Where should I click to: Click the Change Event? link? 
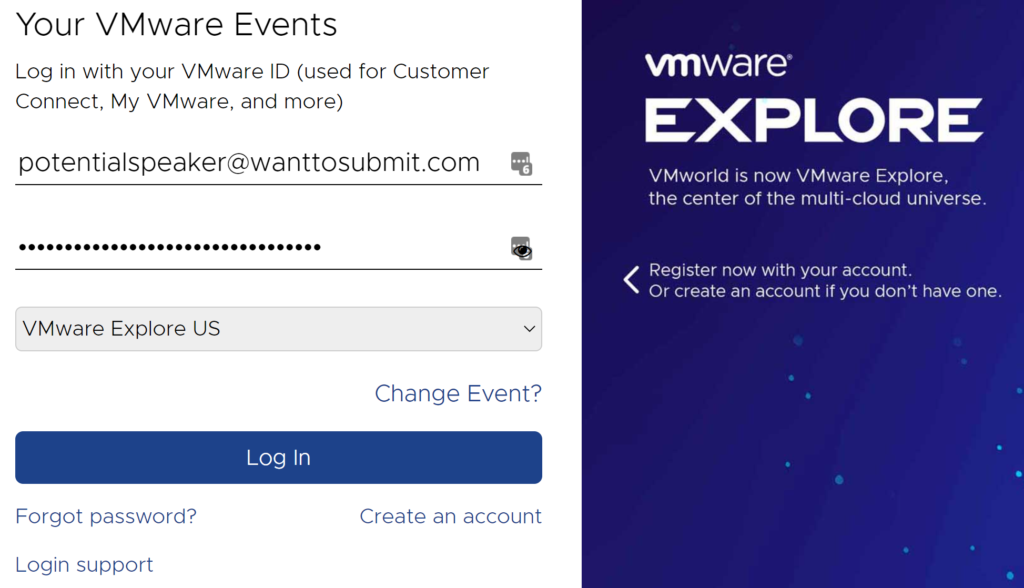(458, 393)
